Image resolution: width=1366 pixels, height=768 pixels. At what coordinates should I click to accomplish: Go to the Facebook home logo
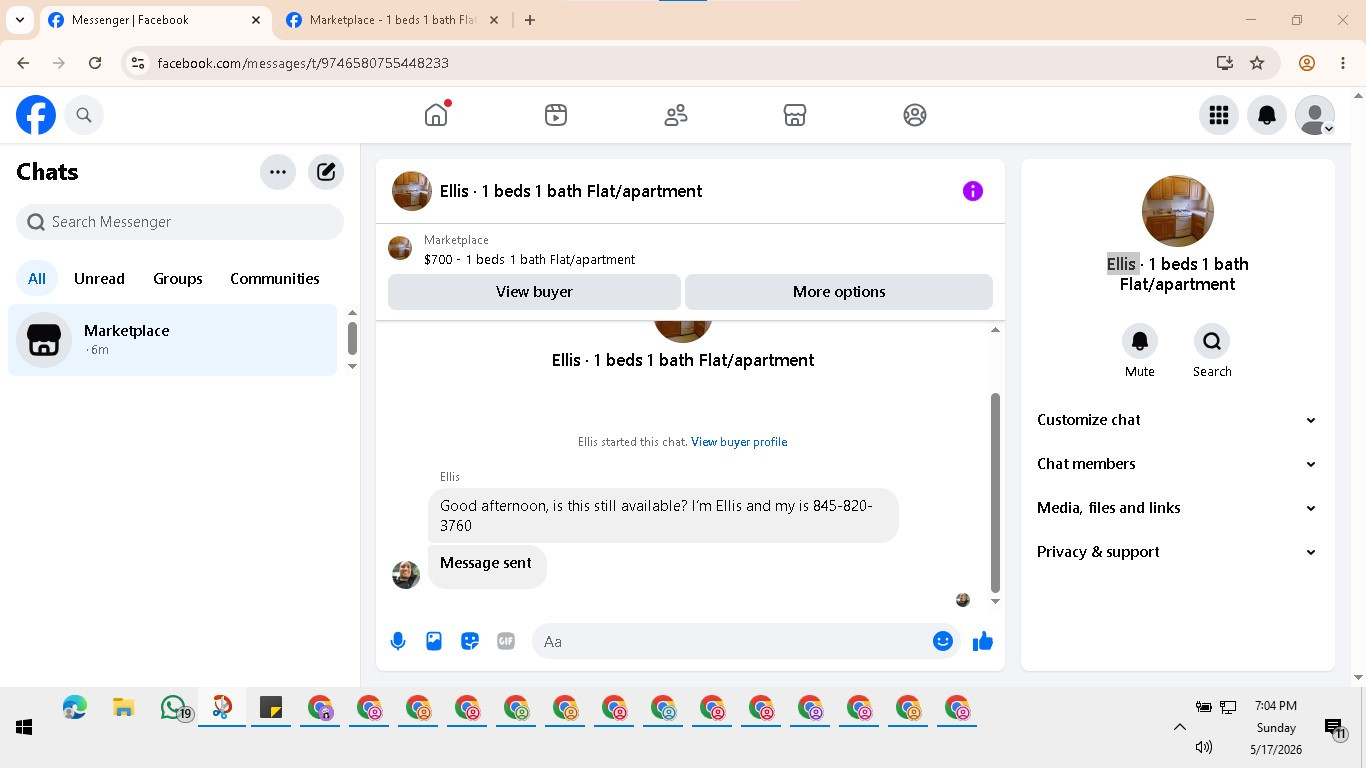pos(36,115)
